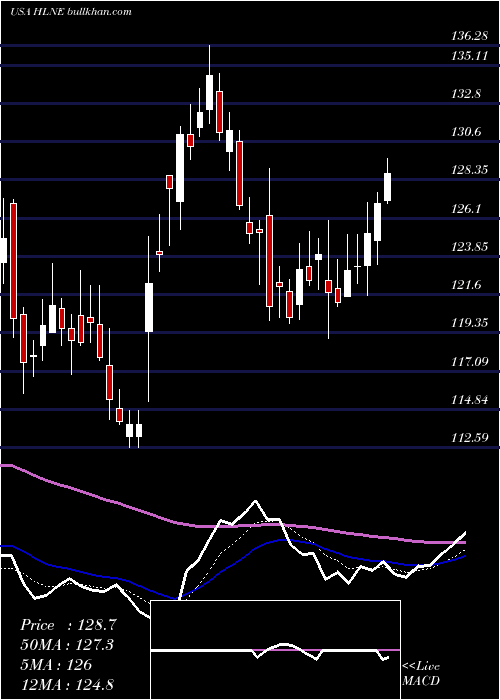Click the 130.6 price level label
Image resolution: width=500 pixels, height=700 pixels.
466,132
